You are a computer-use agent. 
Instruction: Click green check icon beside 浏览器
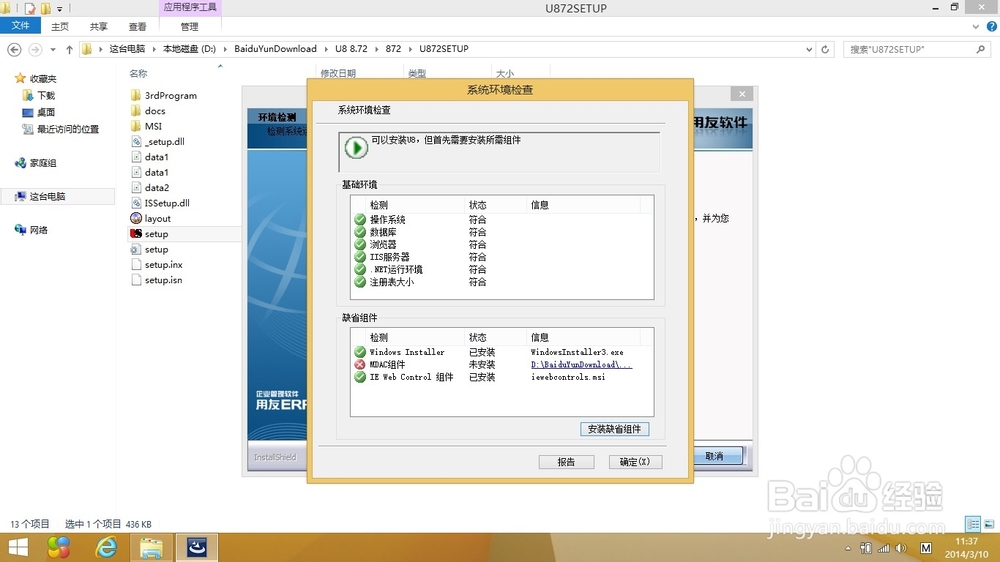coord(360,244)
